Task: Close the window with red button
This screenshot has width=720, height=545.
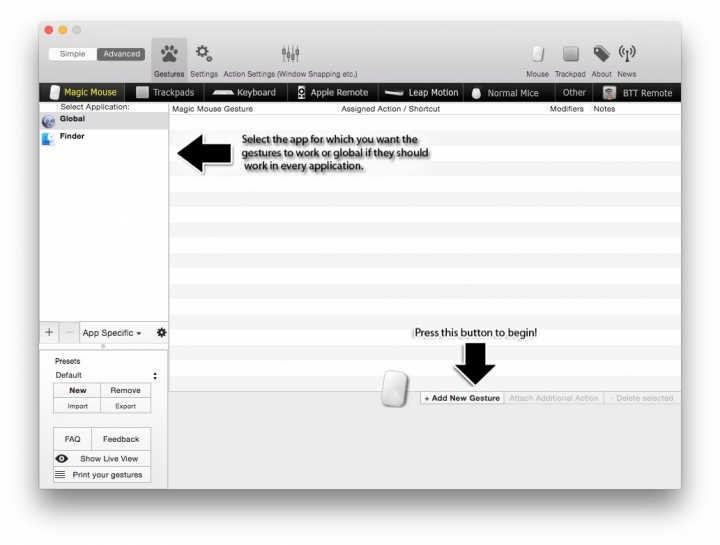Action: coord(49,30)
